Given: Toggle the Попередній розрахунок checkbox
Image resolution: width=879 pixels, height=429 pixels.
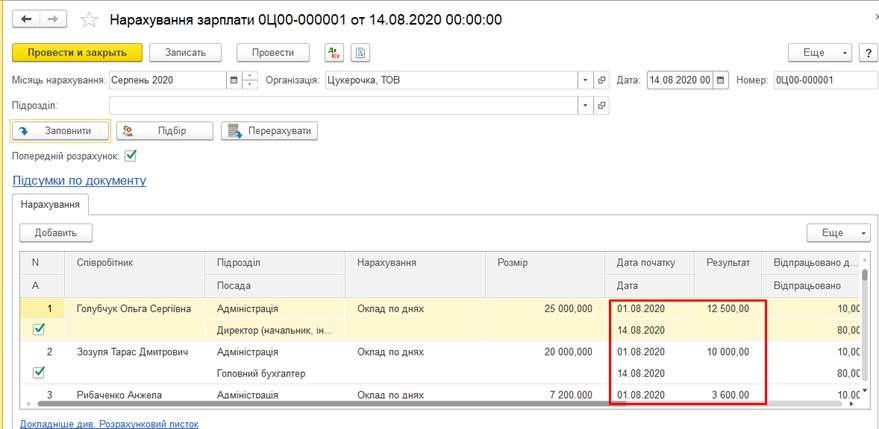Looking at the screenshot, I should [x=131, y=156].
